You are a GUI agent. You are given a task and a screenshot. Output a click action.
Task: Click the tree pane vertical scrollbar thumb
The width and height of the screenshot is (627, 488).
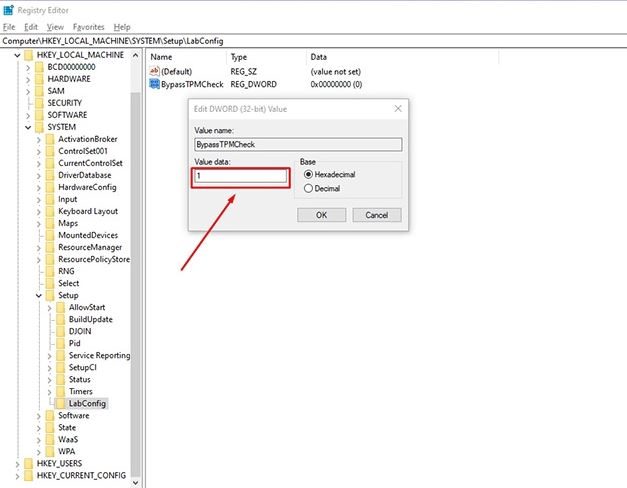135,285
